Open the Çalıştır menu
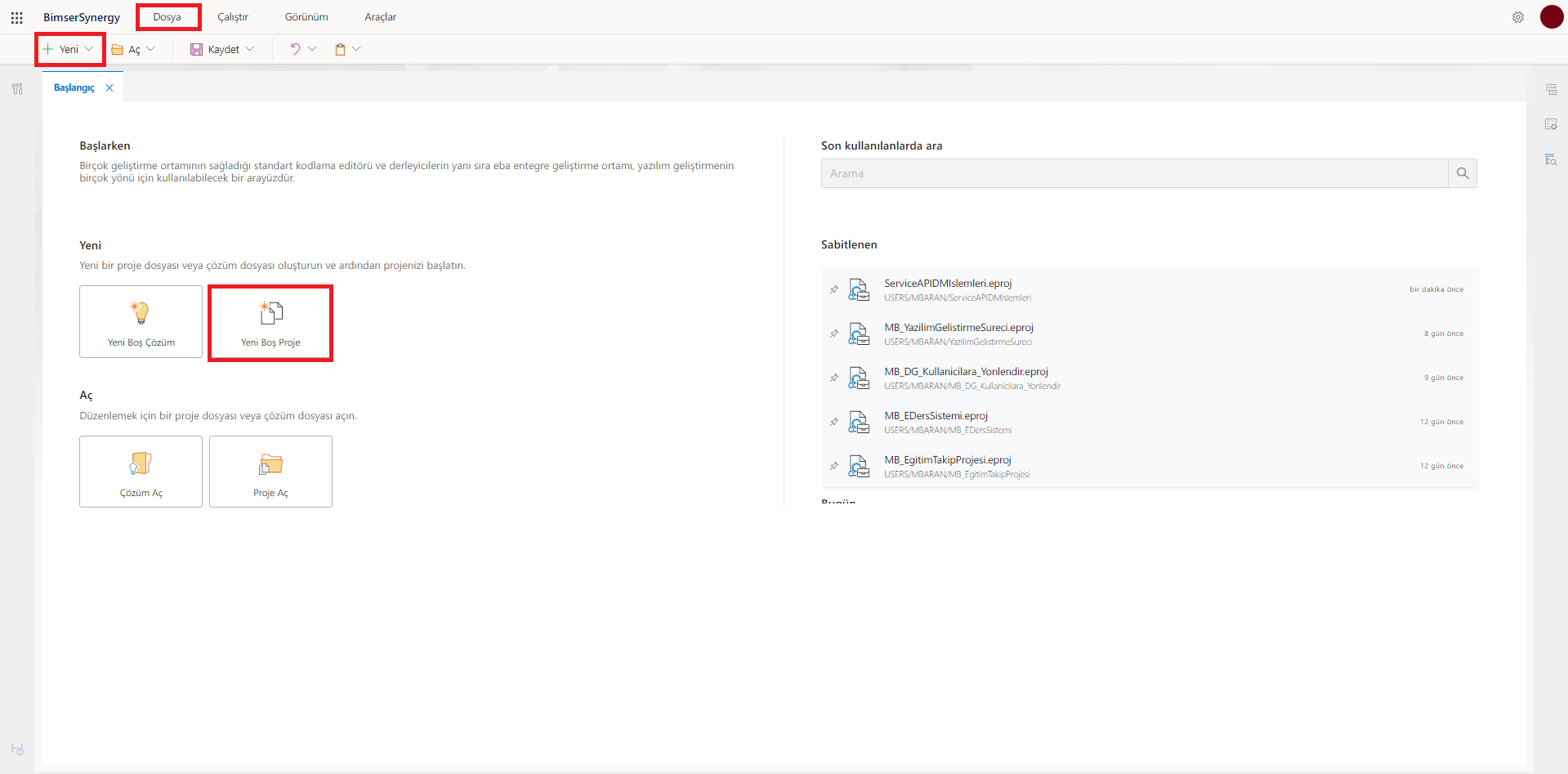1568x774 pixels. point(233,17)
